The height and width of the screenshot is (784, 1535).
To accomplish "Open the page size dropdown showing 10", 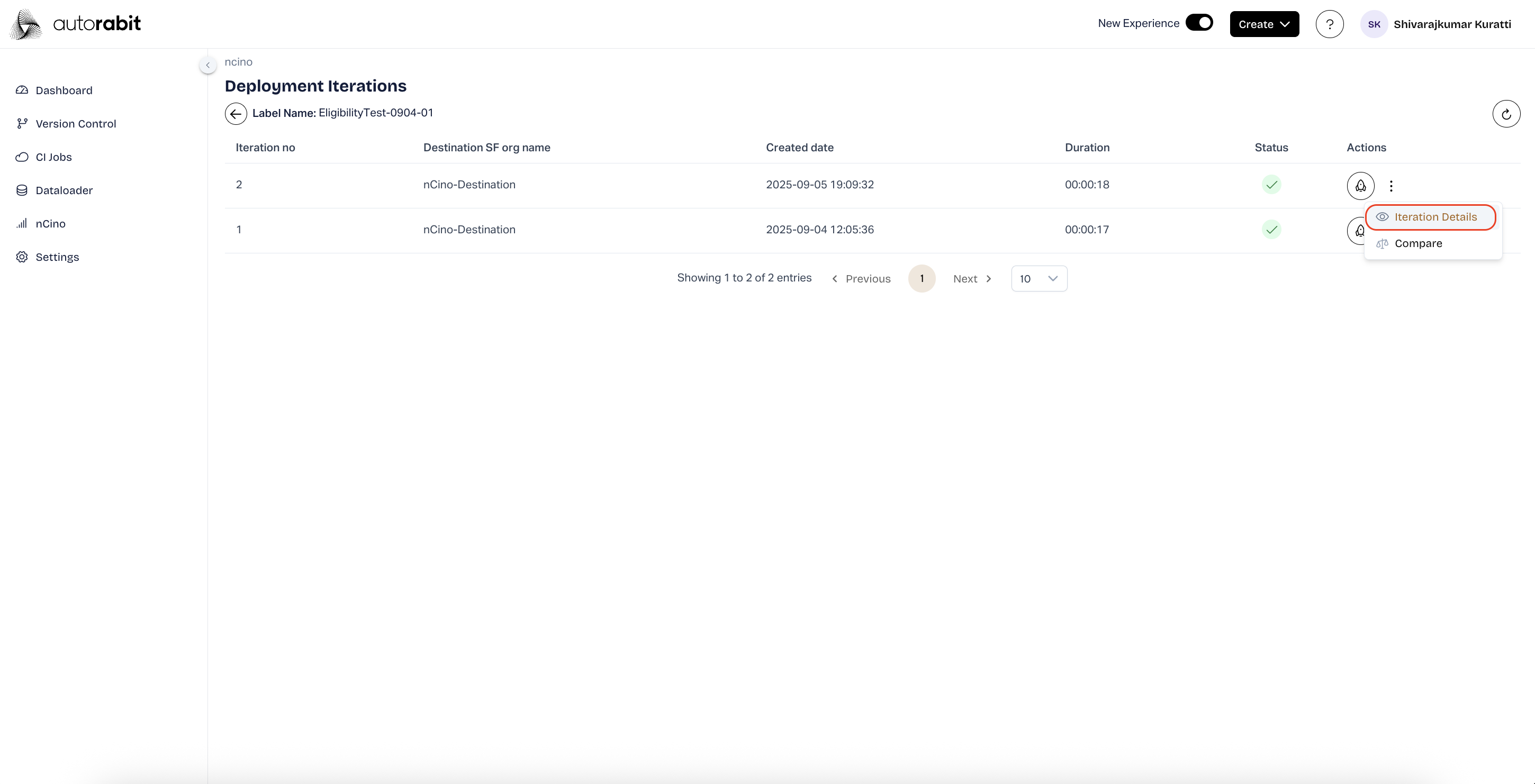I will pyautogui.click(x=1039, y=279).
